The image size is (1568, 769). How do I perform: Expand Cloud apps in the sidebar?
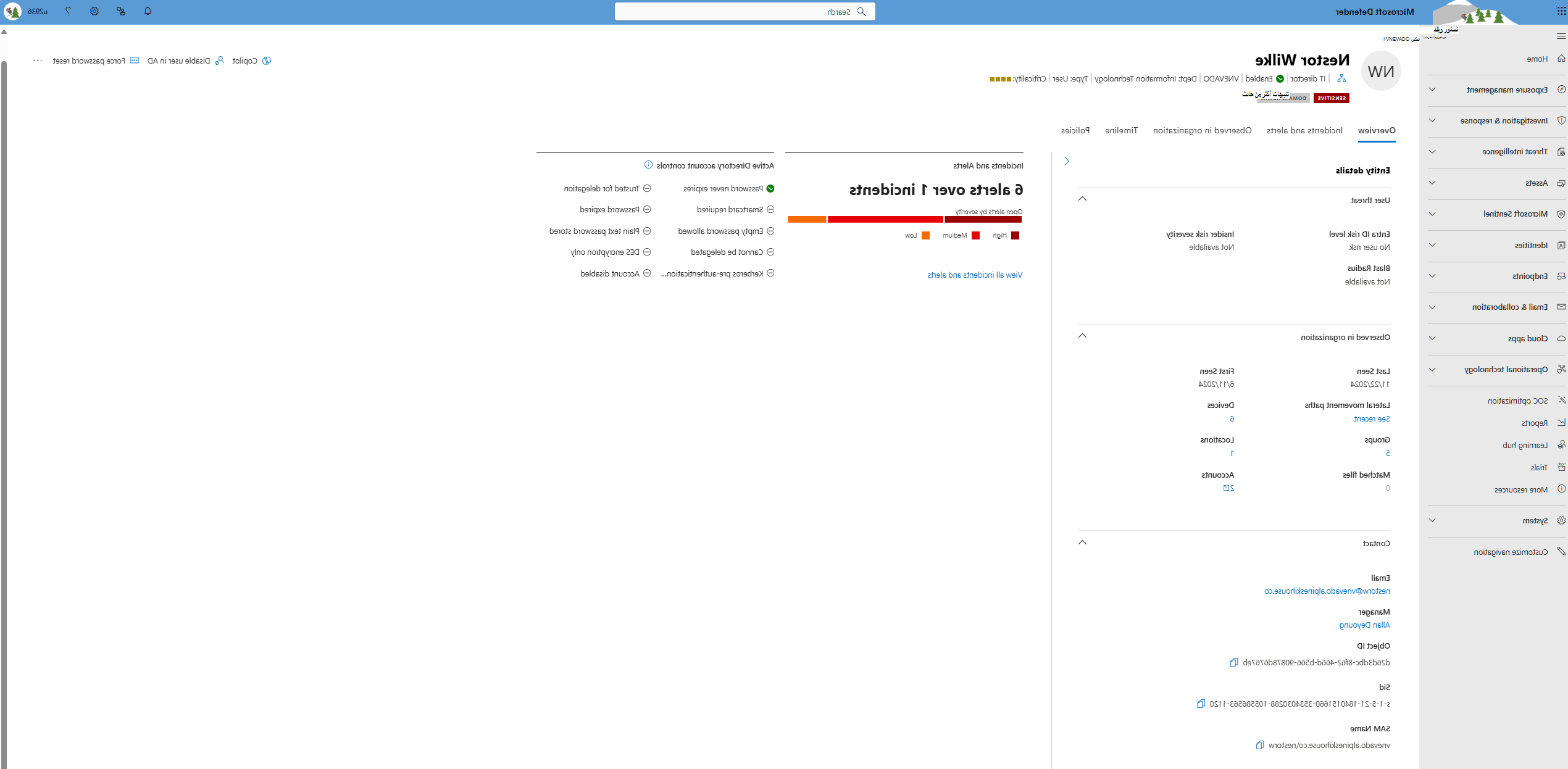tap(1432, 338)
